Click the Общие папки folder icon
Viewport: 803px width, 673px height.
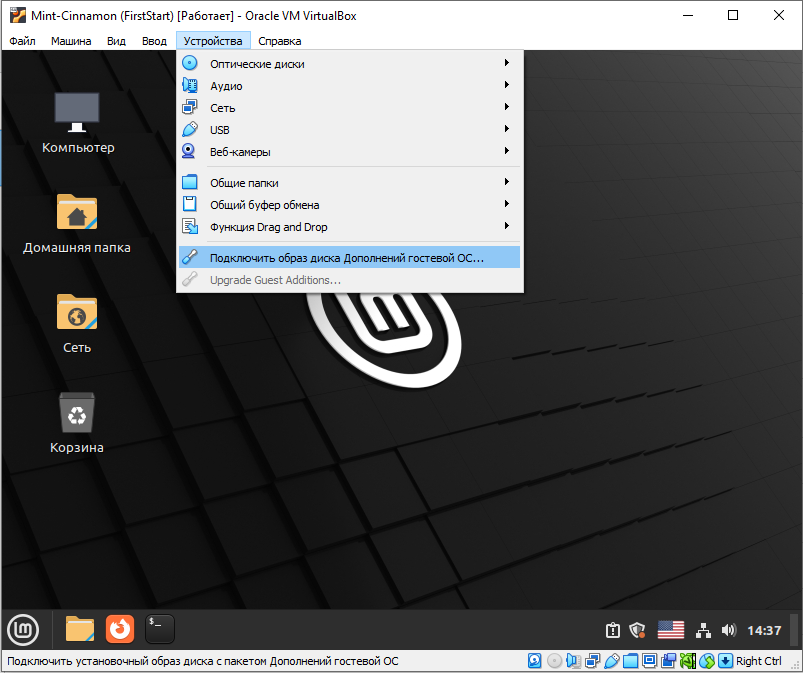pos(189,182)
